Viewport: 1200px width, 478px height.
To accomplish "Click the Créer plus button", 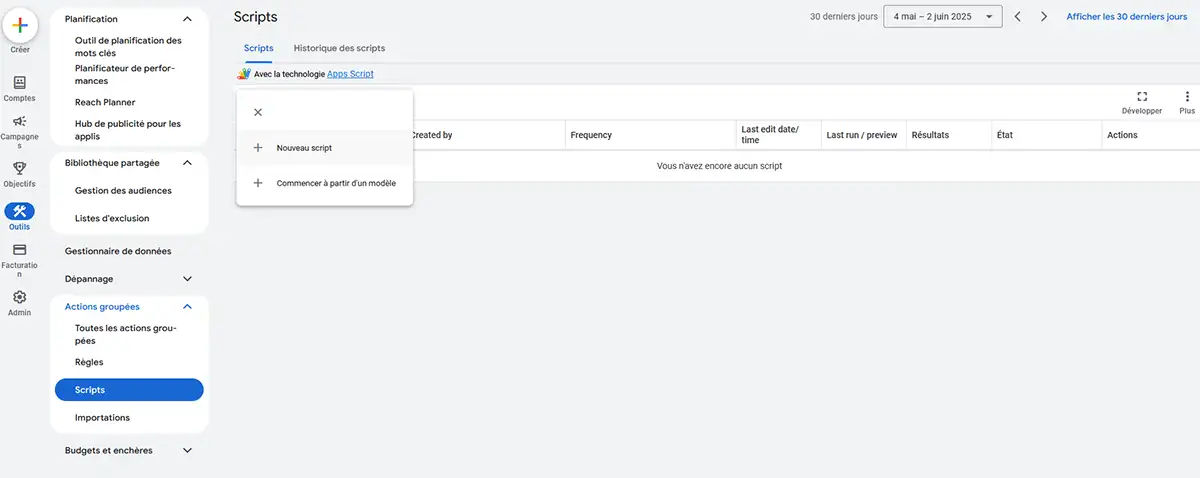I will click(x=20, y=25).
